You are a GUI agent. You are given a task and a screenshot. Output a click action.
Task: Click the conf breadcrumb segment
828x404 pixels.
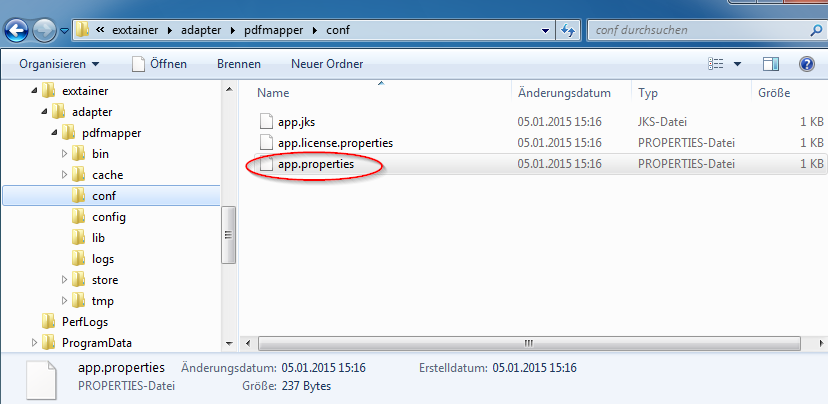pyautogui.click(x=337, y=30)
